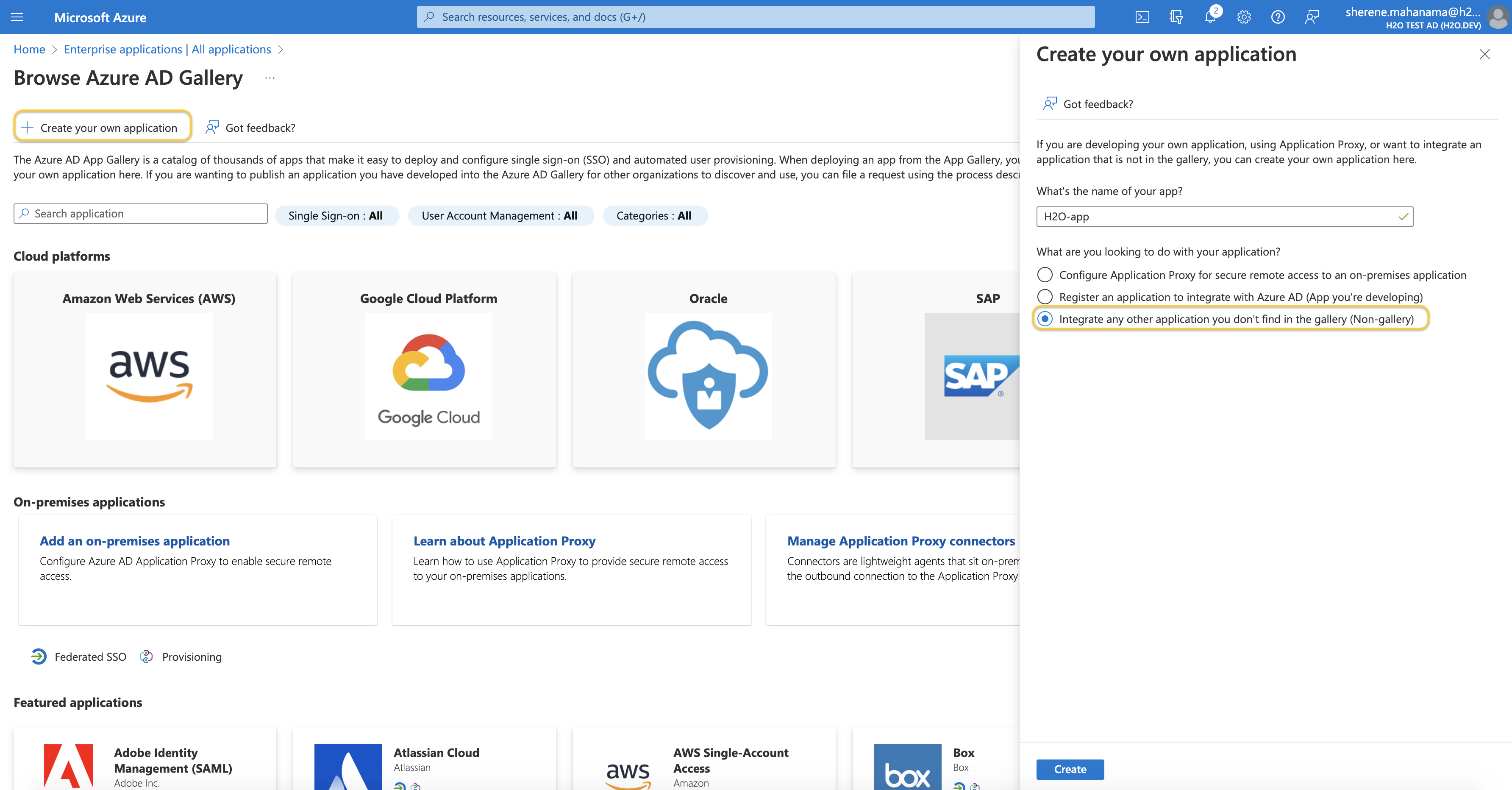The image size is (1512, 790).
Task: Open the Single Sign-on : All filter
Action: tap(336, 215)
